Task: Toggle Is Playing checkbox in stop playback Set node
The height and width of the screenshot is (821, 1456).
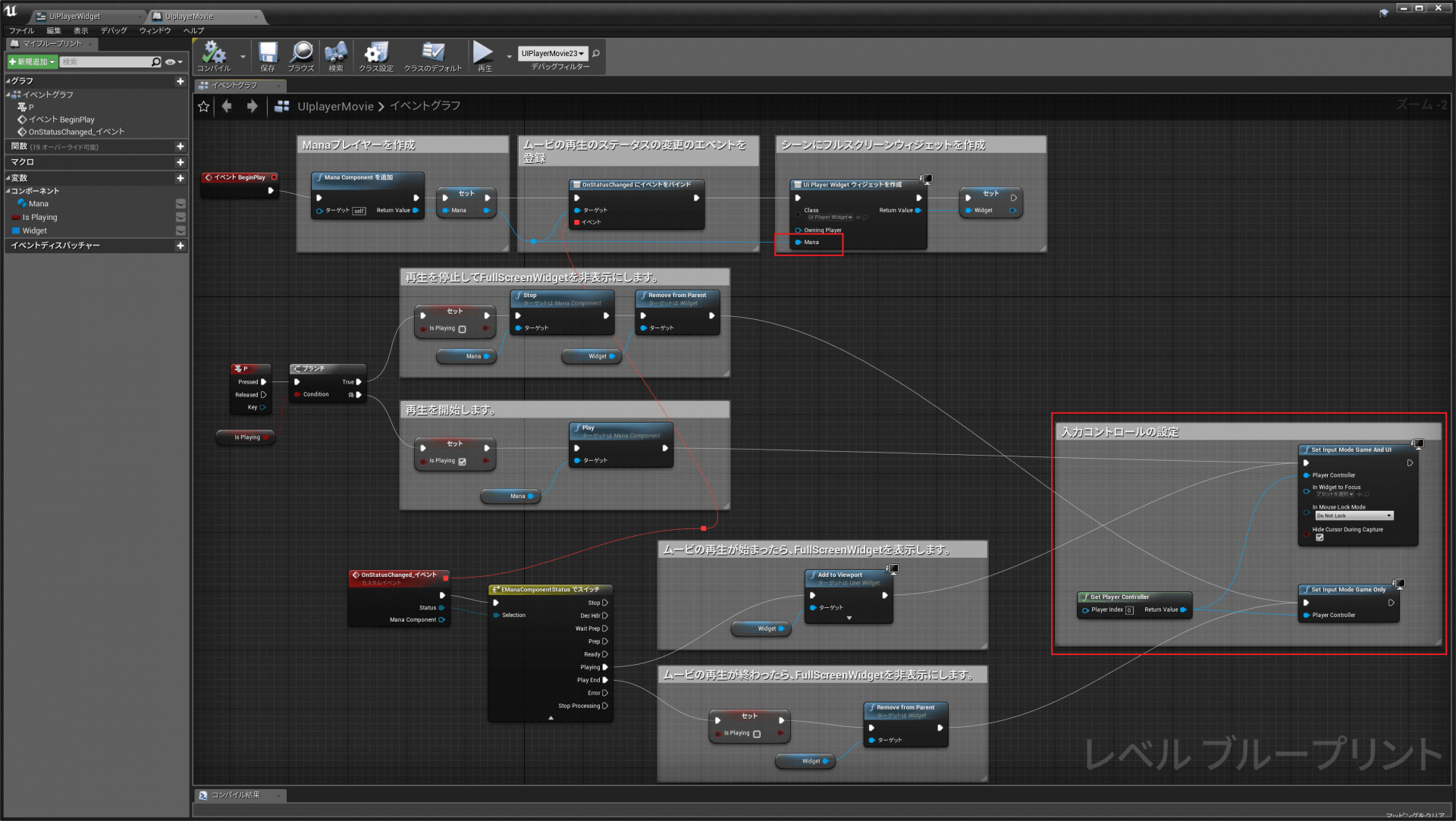Action: (462, 329)
